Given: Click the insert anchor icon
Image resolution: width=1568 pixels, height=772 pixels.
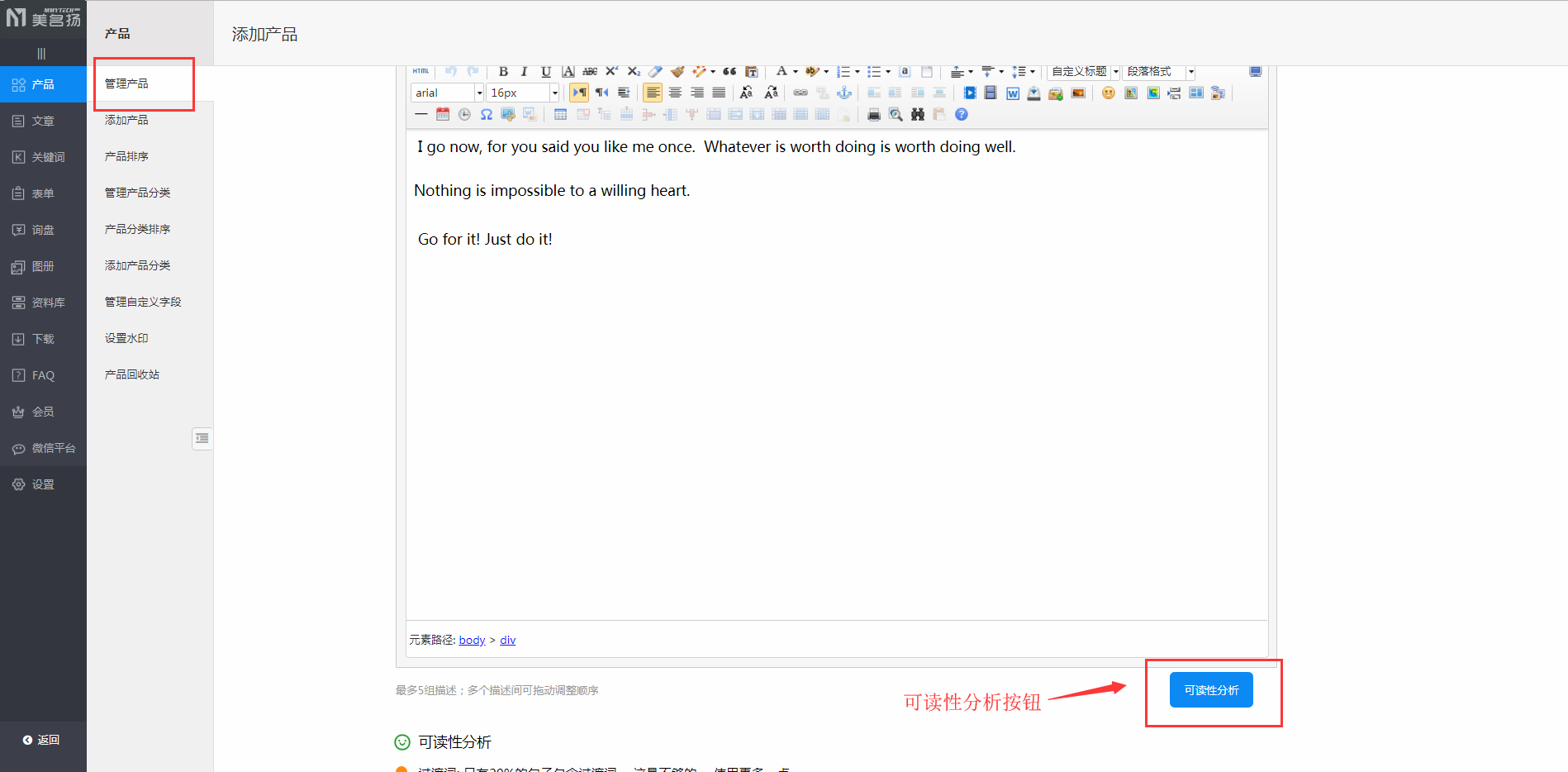Looking at the screenshot, I should (844, 93).
